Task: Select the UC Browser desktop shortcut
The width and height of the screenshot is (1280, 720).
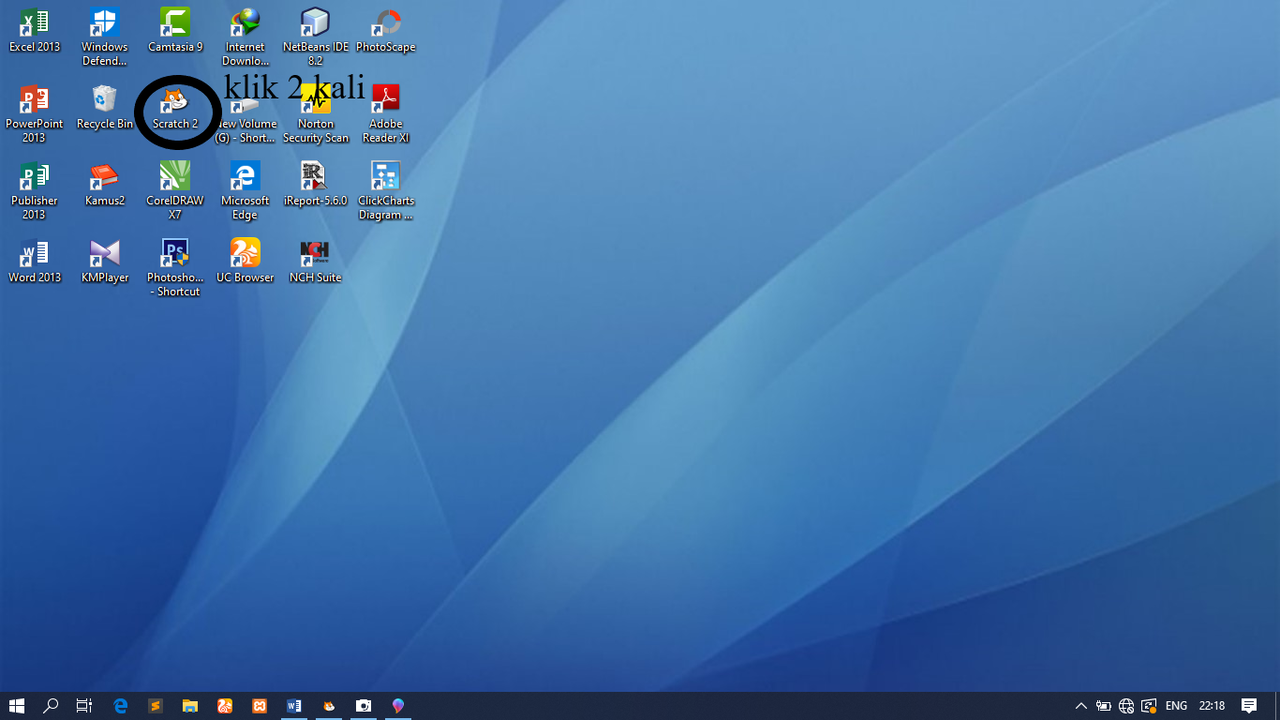Action: point(245,262)
